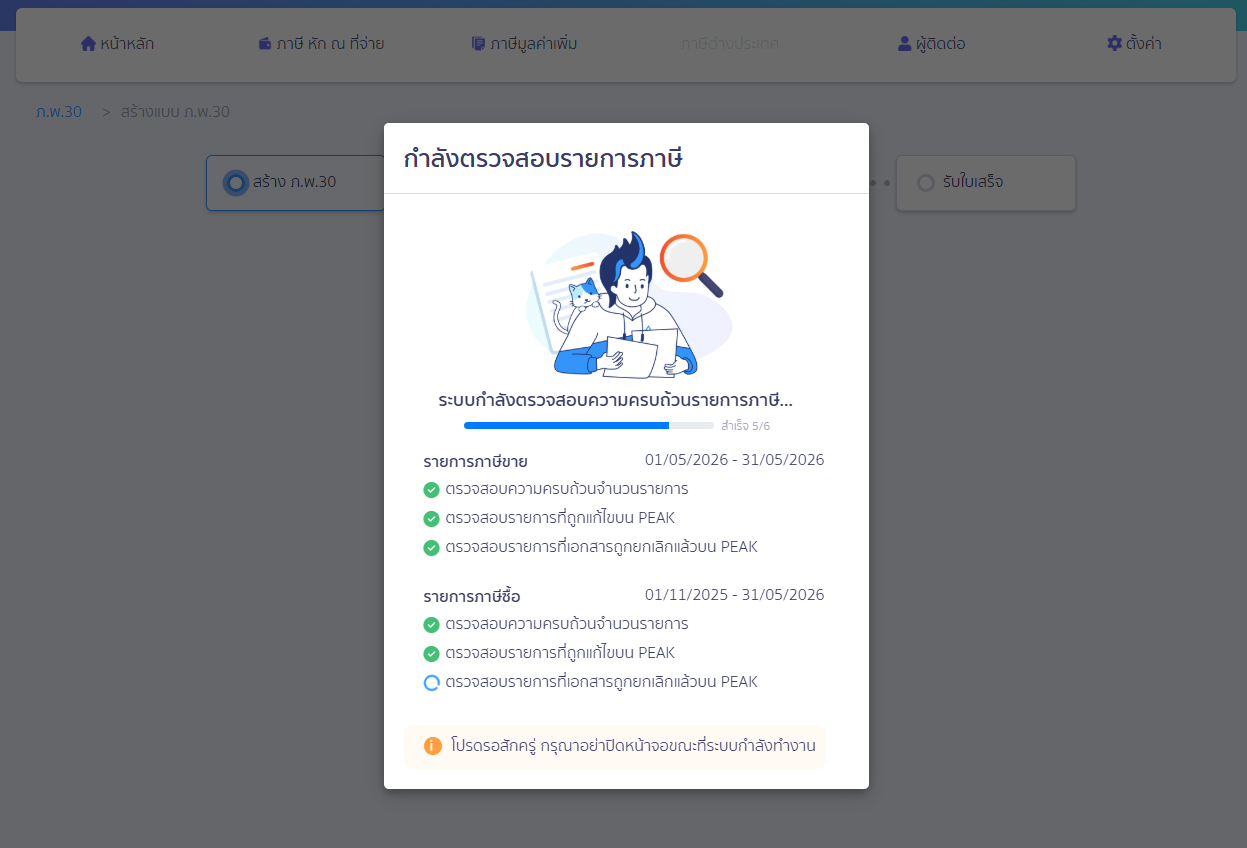1247x848 pixels.
Task: Click the รายการภาษีขาย heading
Action: [475, 462]
